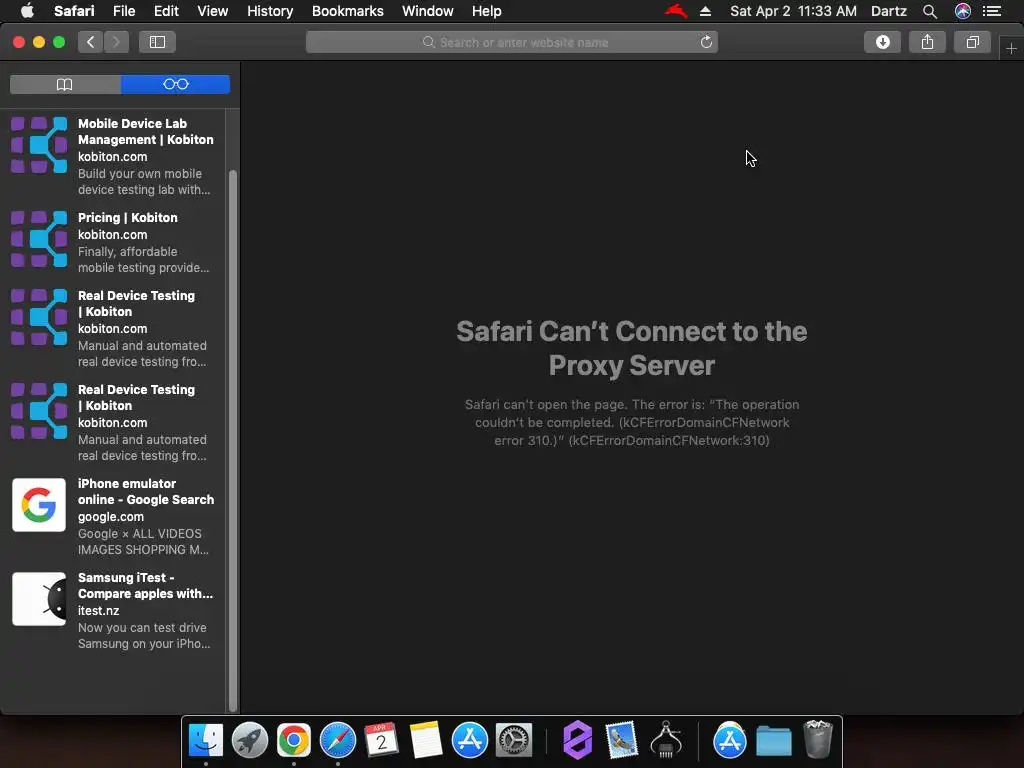Open Spotlight search magnifier icon
The height and width of the screenshot is (768, 1024).
[930, 11]
